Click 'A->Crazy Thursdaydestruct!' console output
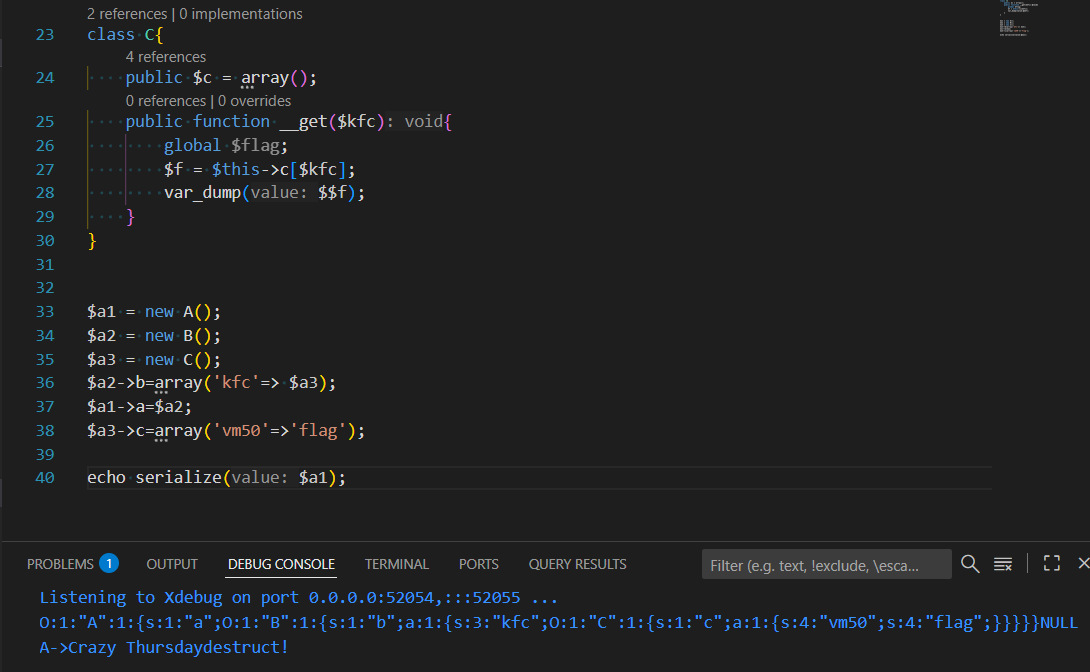 [164, 648]
